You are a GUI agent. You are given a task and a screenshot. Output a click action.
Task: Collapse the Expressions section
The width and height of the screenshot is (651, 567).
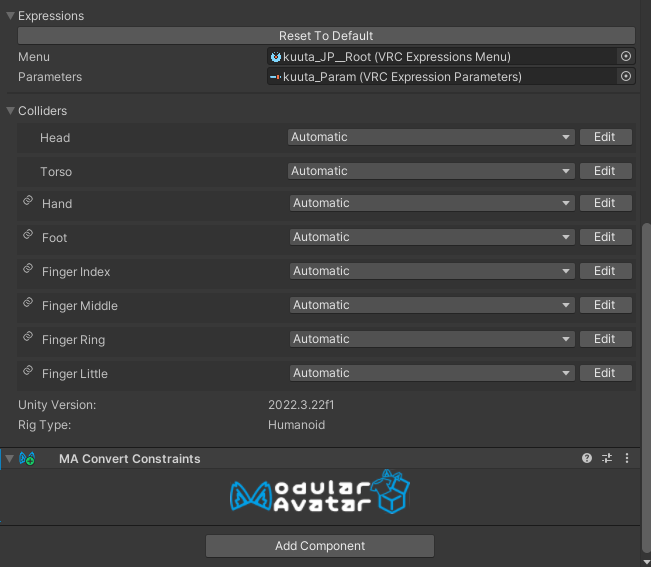point(10,16)
